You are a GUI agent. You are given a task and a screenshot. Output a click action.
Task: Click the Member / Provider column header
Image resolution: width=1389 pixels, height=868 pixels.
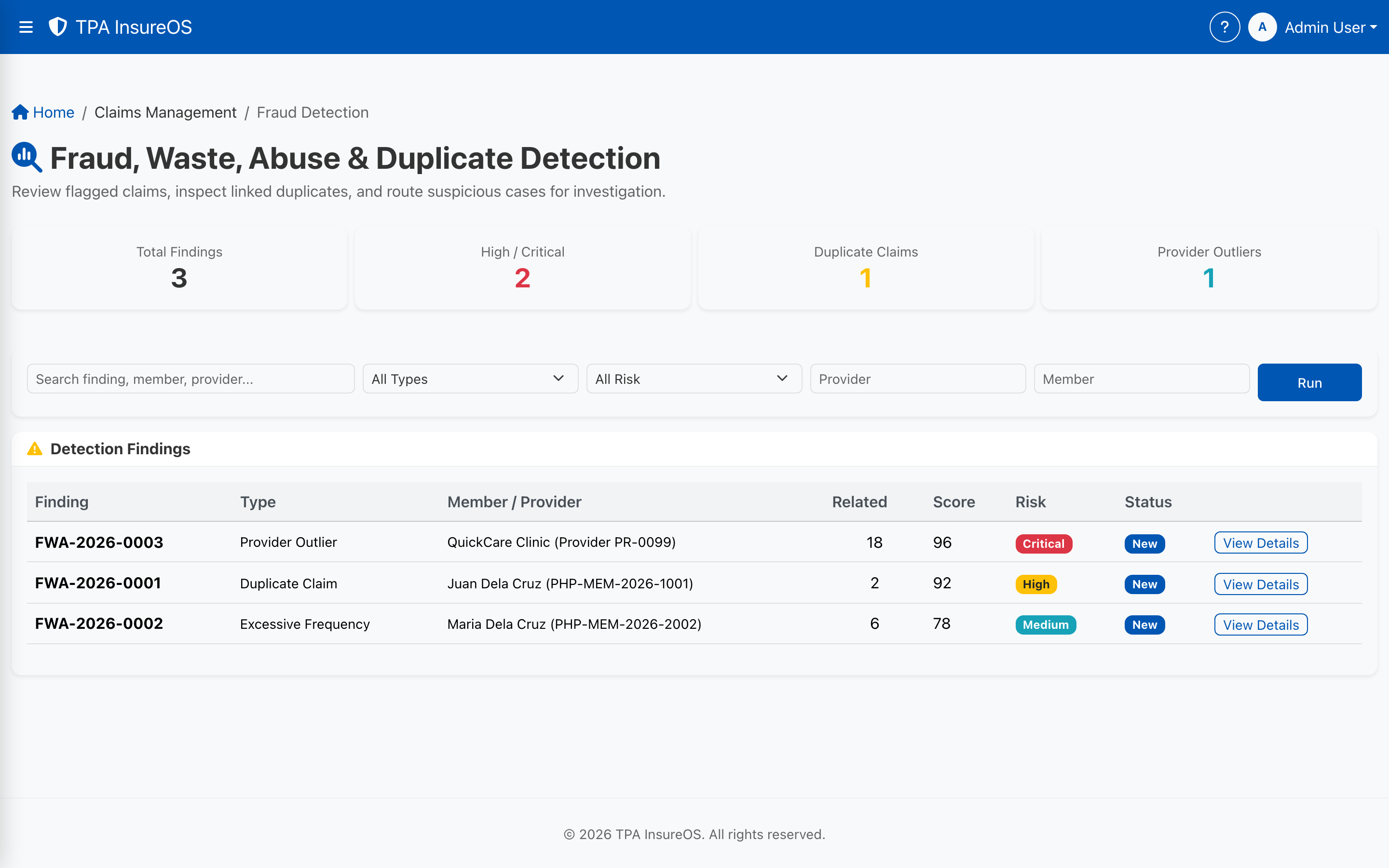[x=514, y=502]
